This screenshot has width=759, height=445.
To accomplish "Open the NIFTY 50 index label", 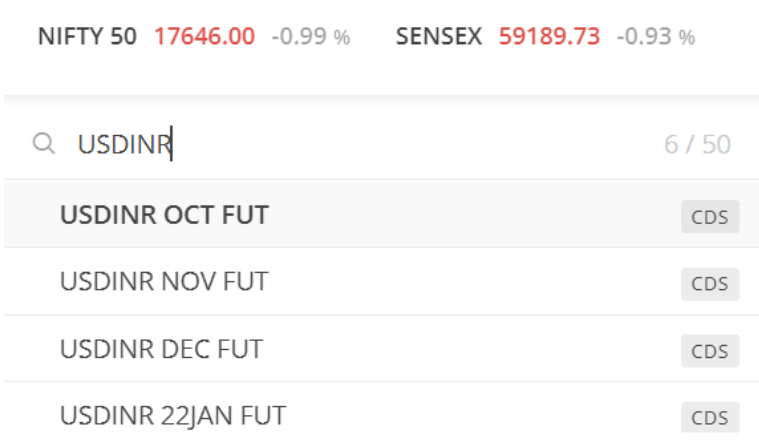I will click(87, 36).
